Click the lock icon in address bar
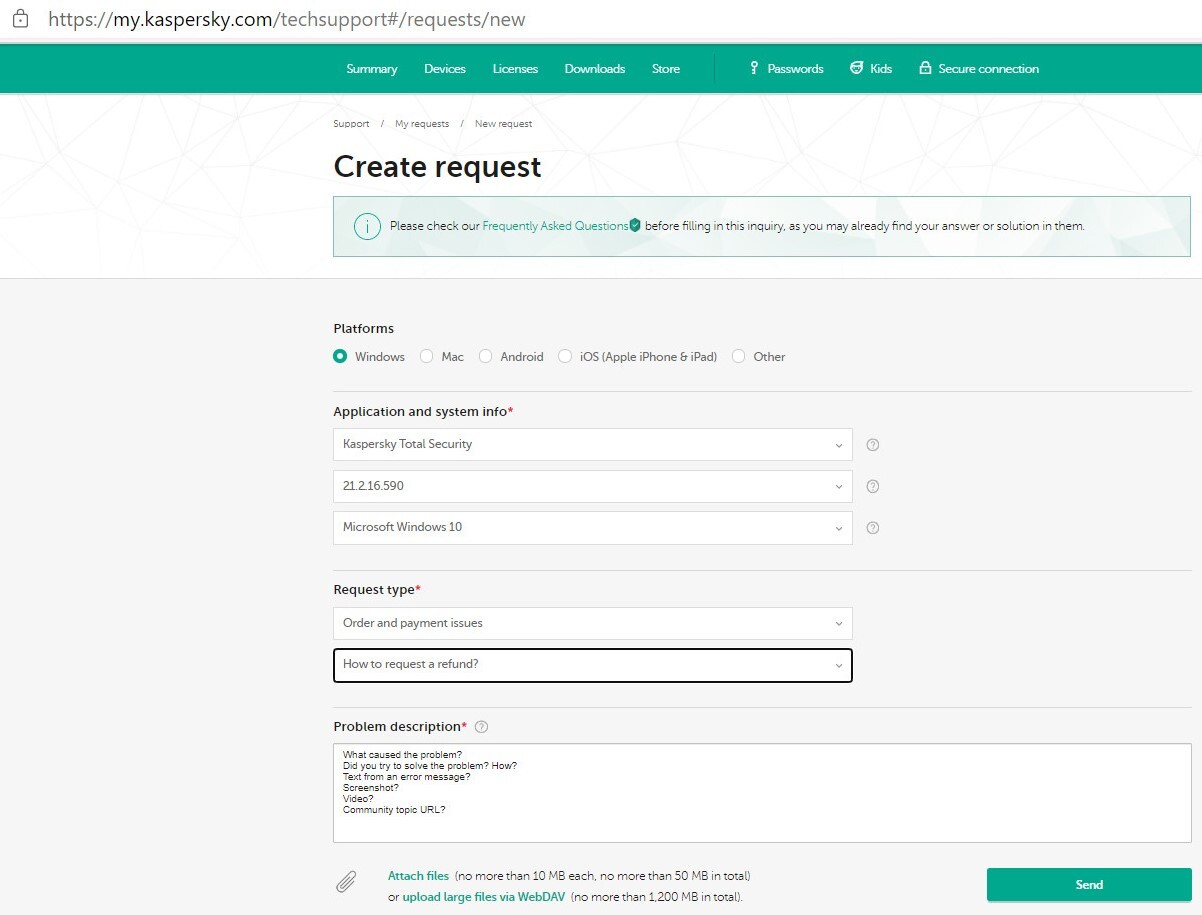This screenshot has width=1202, height=915. (20, 19)
